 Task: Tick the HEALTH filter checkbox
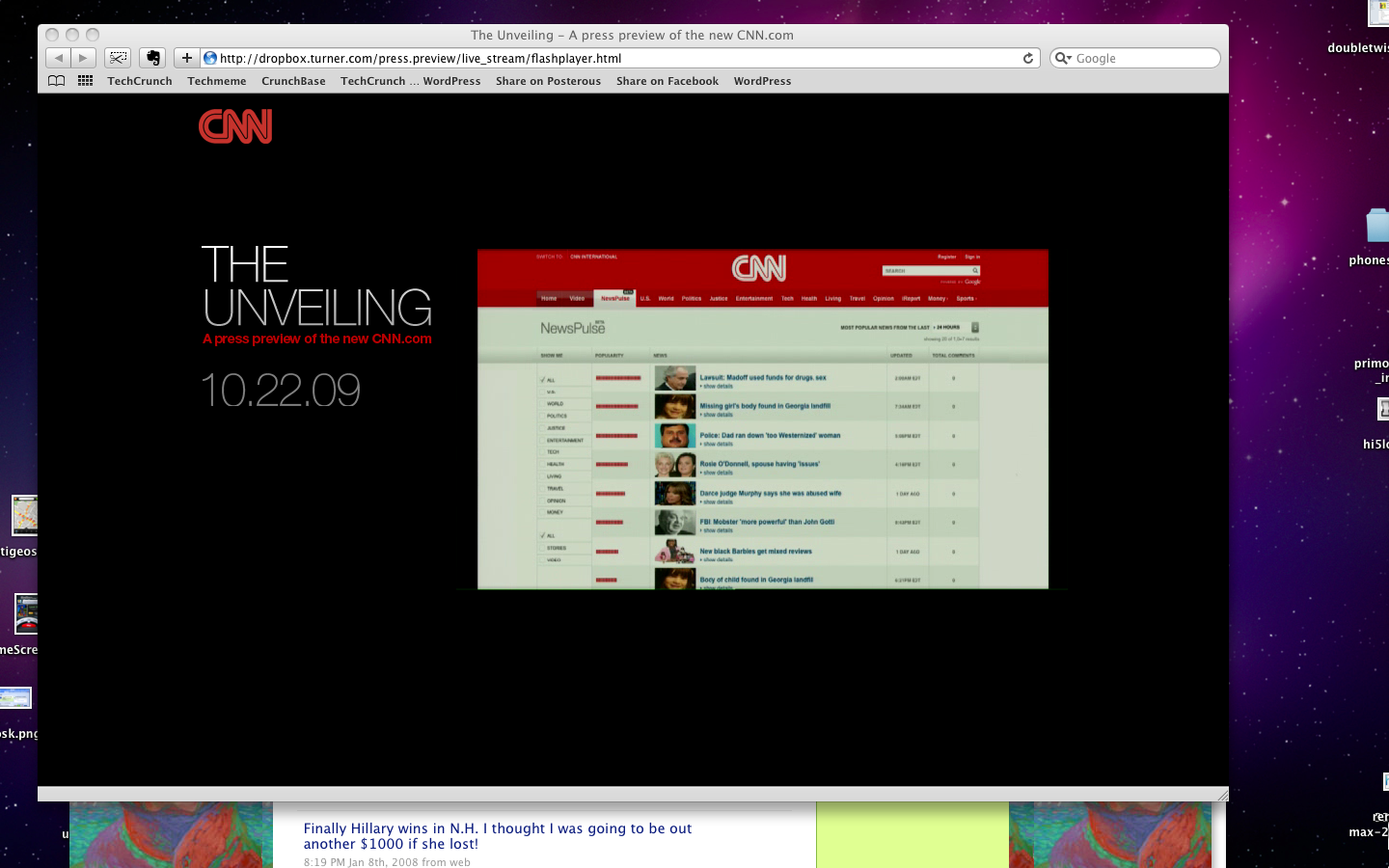(543, 464)
